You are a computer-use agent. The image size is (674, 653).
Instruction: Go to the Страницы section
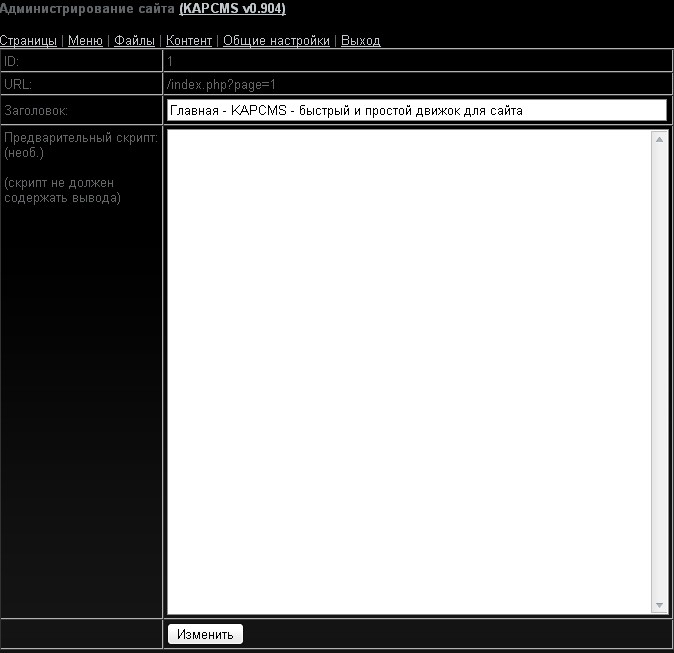28,40
